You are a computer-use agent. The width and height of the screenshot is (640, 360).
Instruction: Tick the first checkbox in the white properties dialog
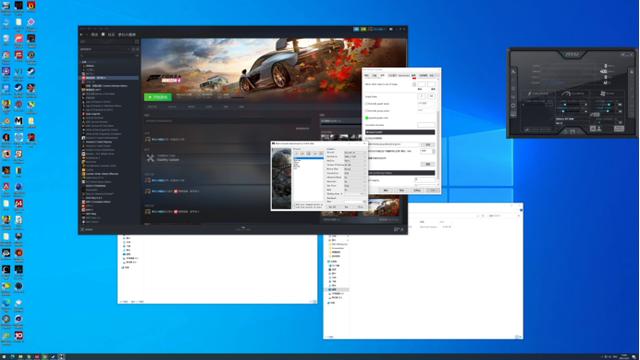367,104
